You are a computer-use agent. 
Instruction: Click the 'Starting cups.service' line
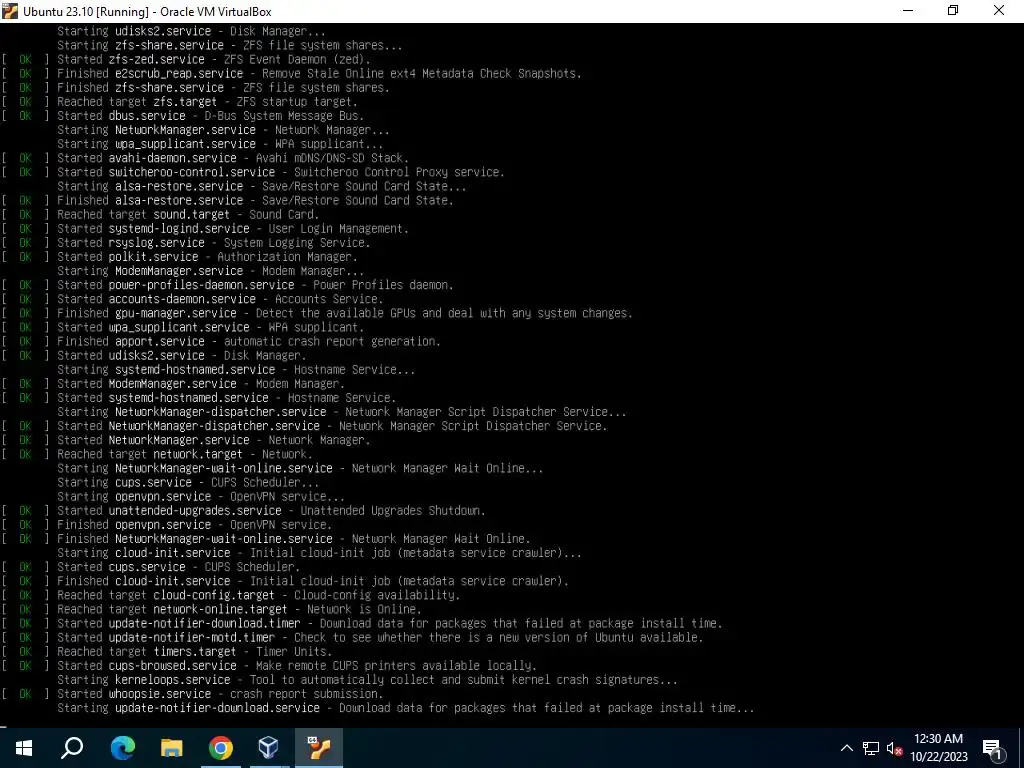pyautogui.click(x=188, y=483)
